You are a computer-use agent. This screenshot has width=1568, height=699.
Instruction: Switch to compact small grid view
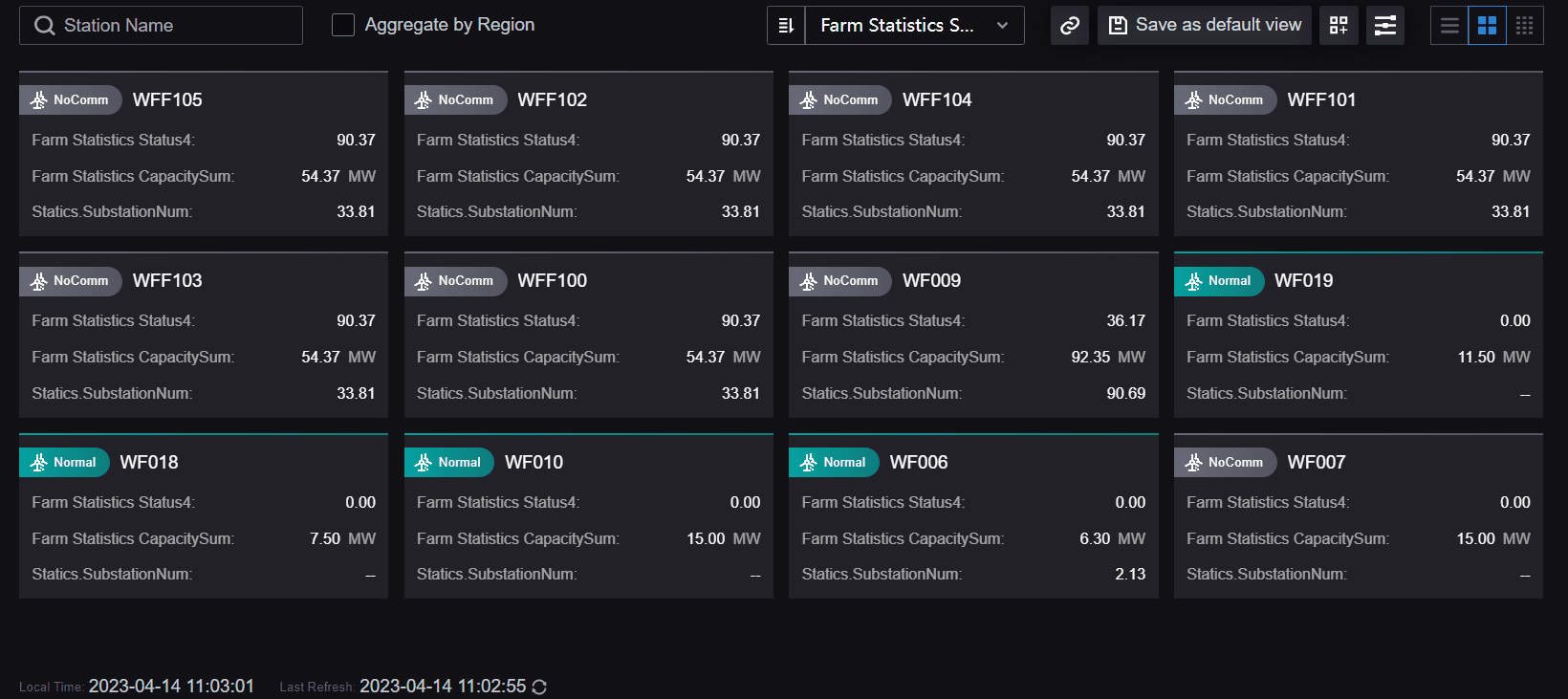1525,26
